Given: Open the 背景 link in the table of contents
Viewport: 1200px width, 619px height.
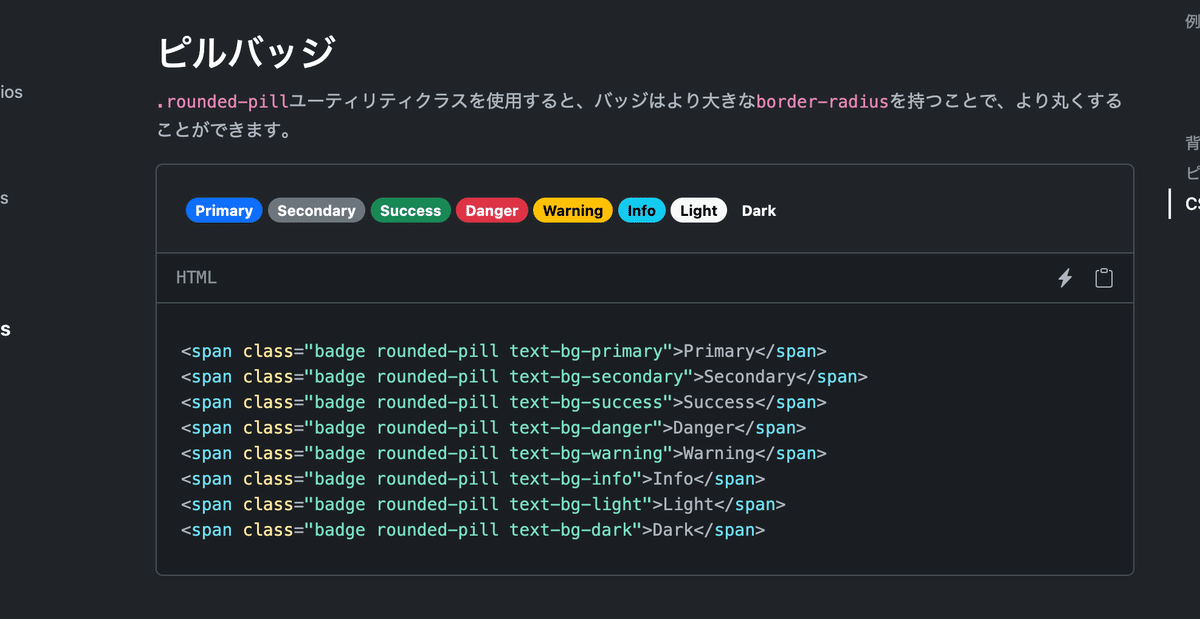Looking at the screenshot, I should click(x=1191, y=143).
